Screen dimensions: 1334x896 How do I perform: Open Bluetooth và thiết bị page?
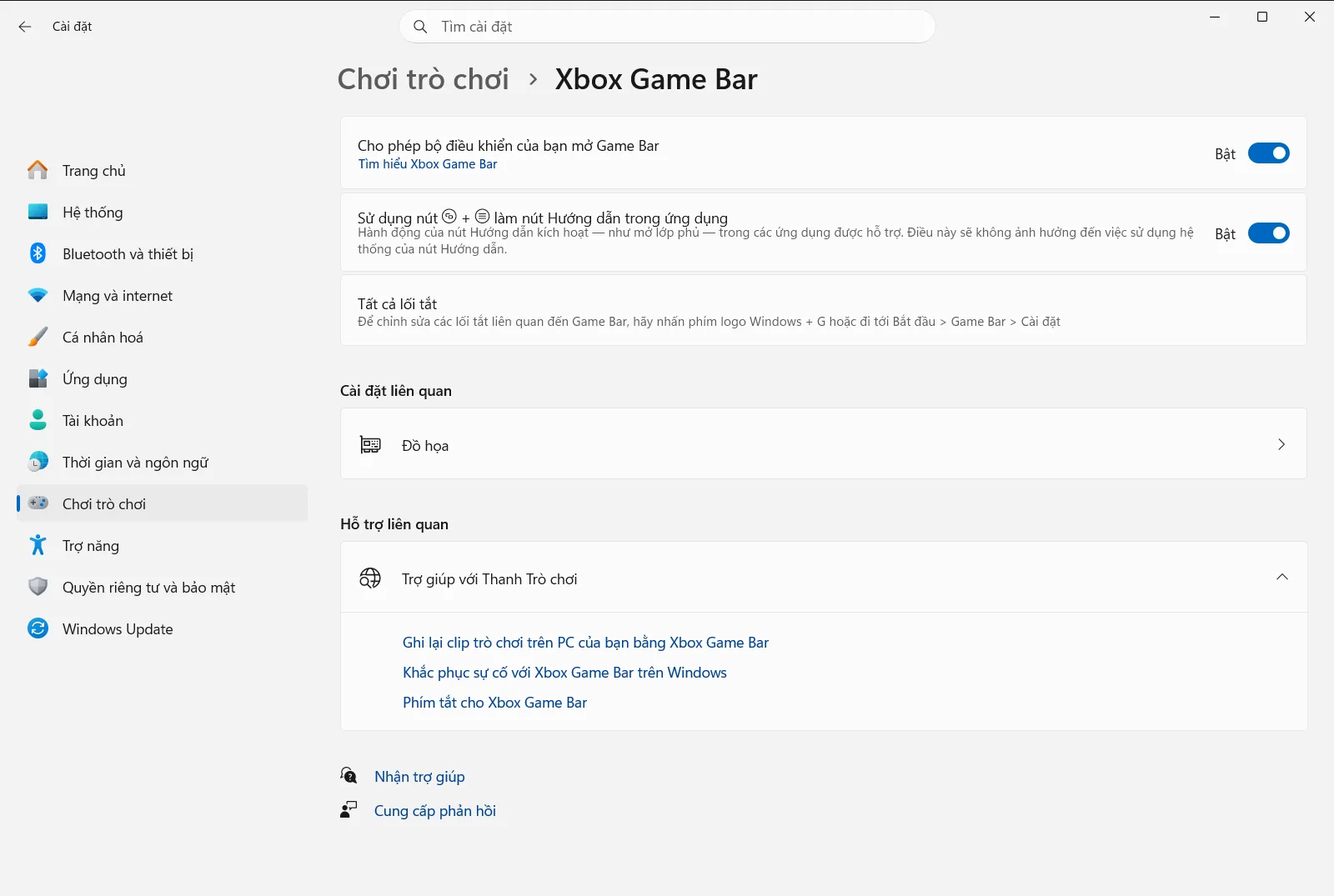162,253
